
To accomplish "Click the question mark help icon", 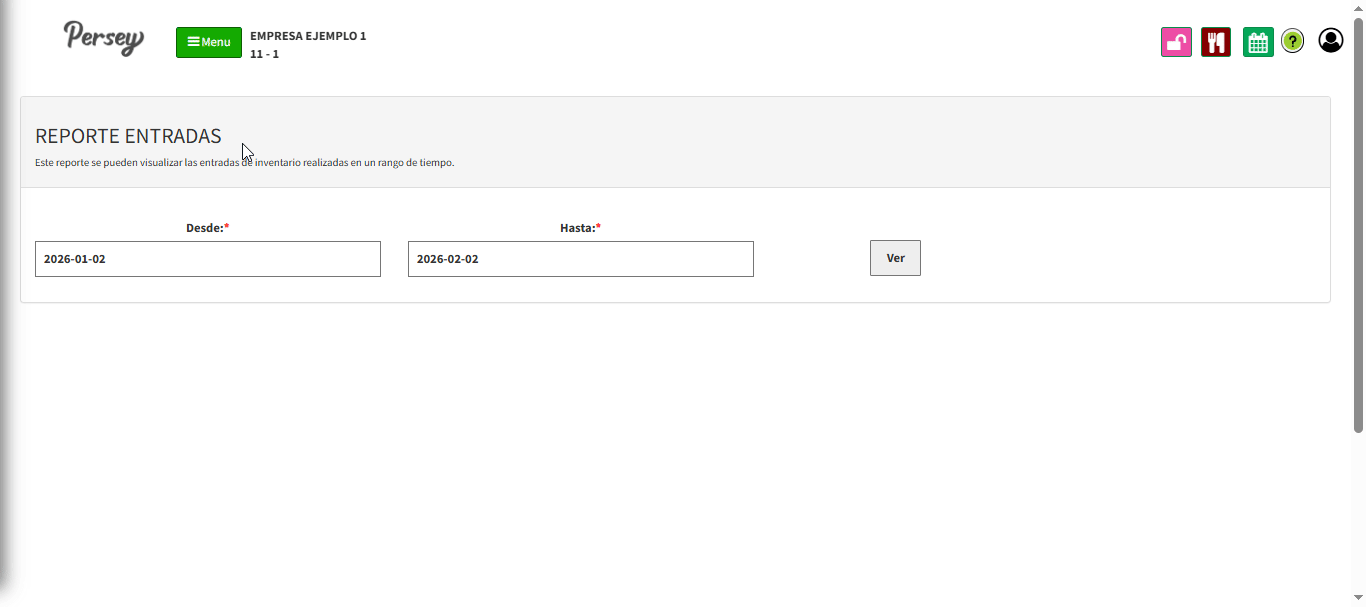I will click(x=1293, y=41).
